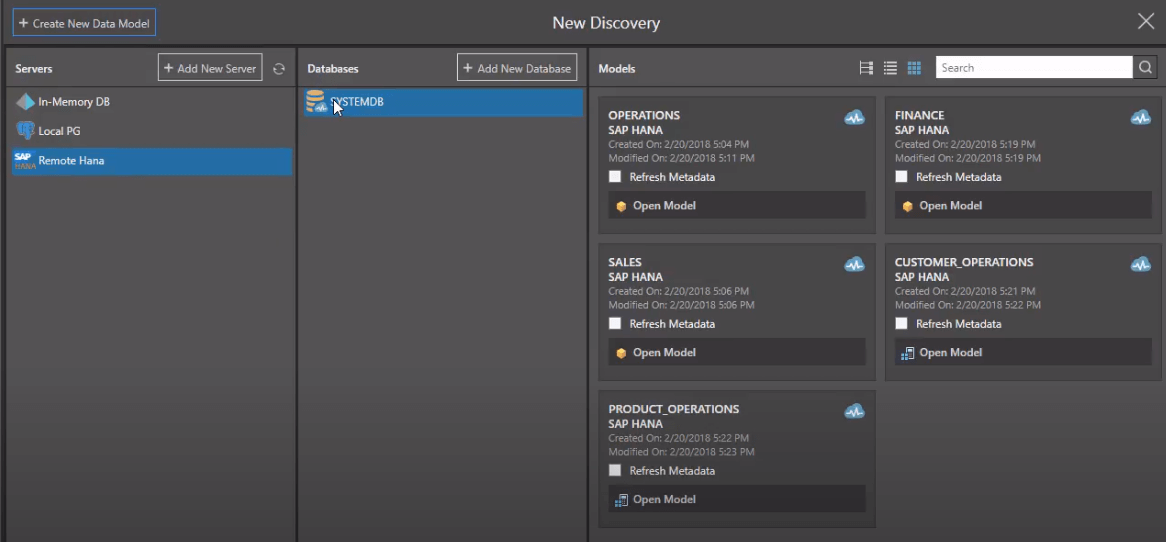Click cloud live-connection icon on SALES card
This screenshot has height=542, width=1166.
(x=854, y=264)
